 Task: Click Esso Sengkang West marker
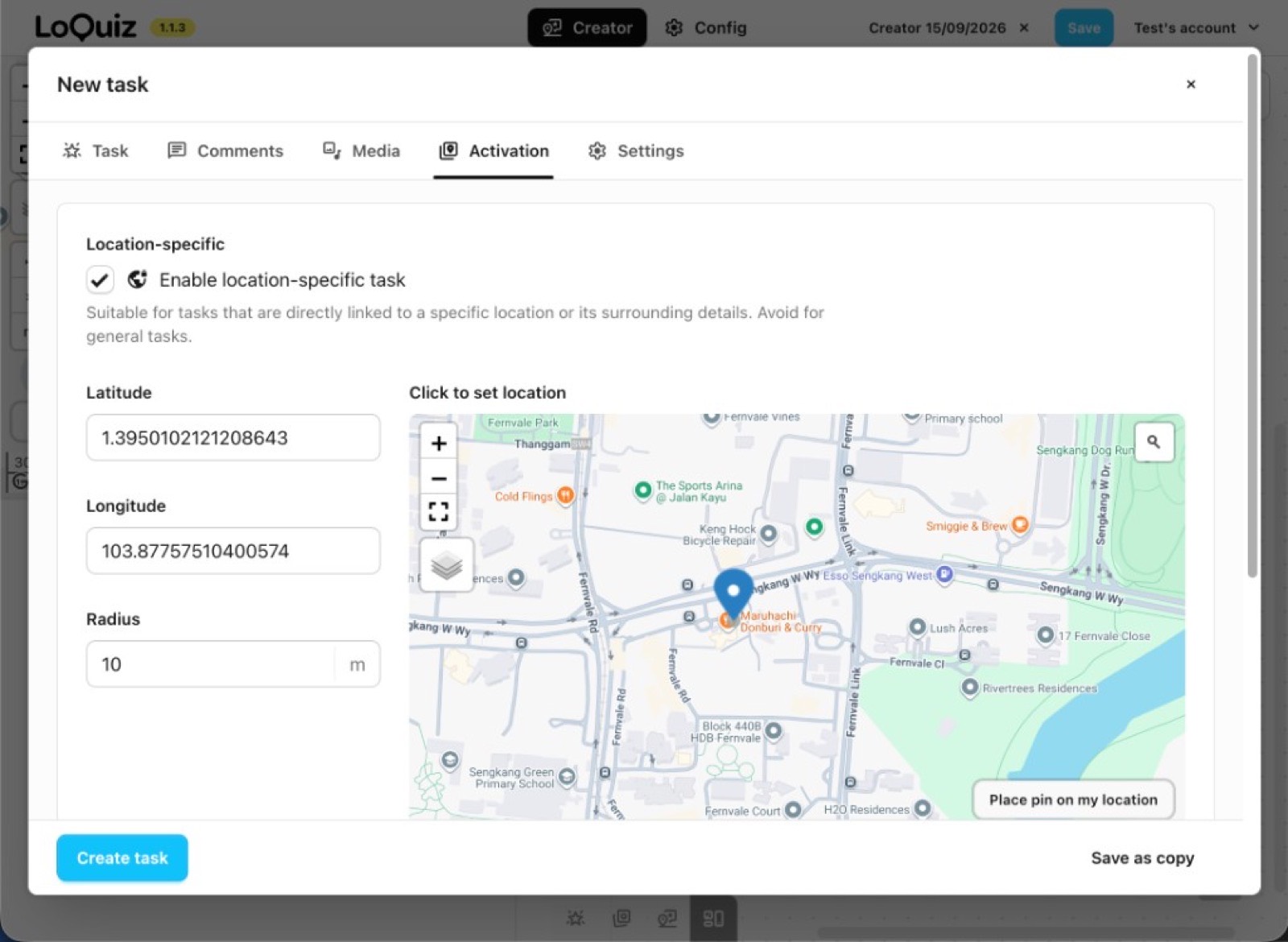945,575
